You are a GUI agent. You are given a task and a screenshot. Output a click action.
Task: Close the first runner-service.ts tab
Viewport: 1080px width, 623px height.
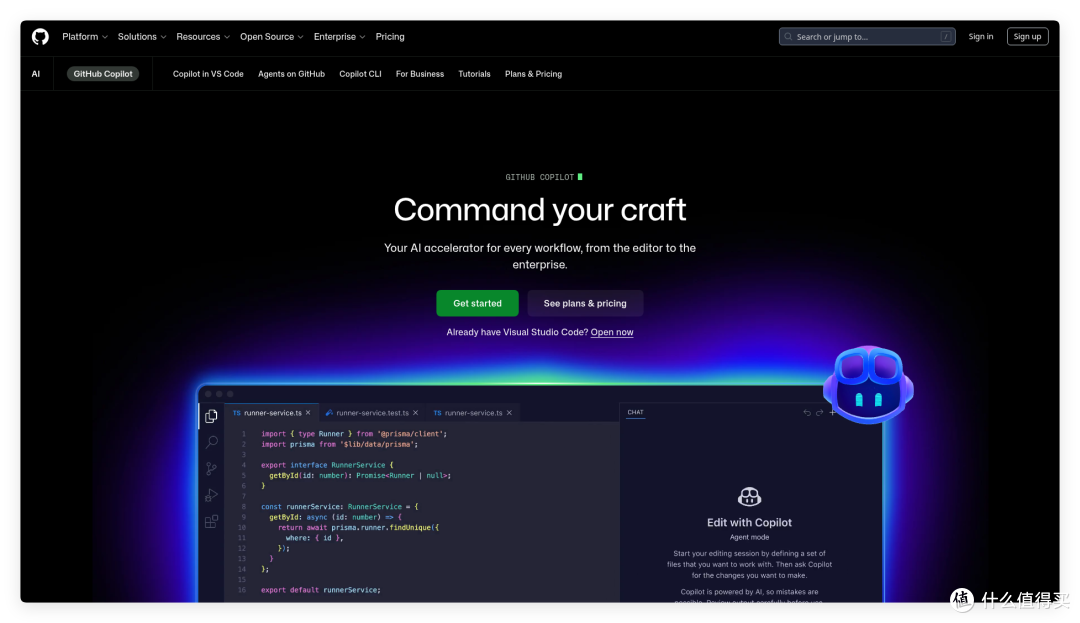pyautogui.click(x=308, y=412)
